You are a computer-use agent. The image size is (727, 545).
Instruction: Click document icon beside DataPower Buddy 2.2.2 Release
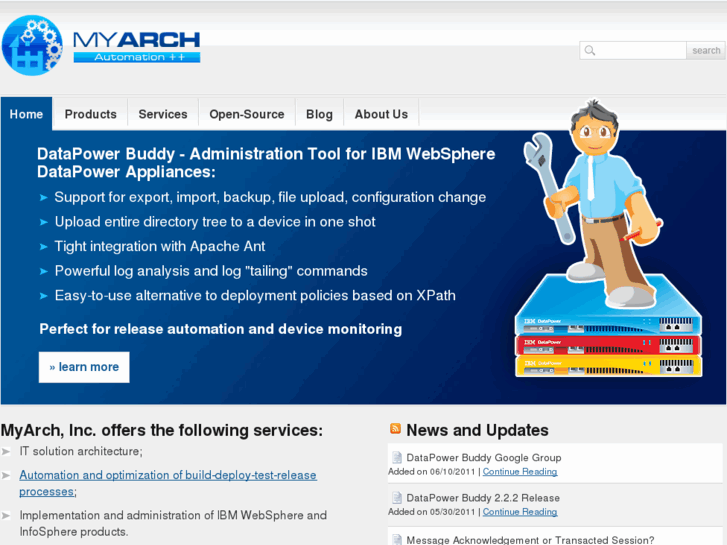pyautogui.click(x=397, y=498)
